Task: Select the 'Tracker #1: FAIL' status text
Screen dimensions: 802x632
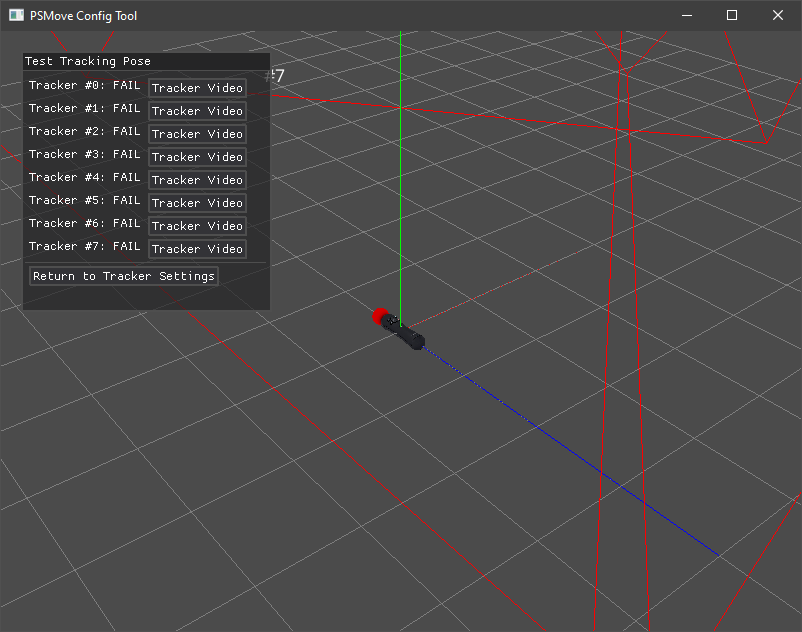Action: point(84,108)
